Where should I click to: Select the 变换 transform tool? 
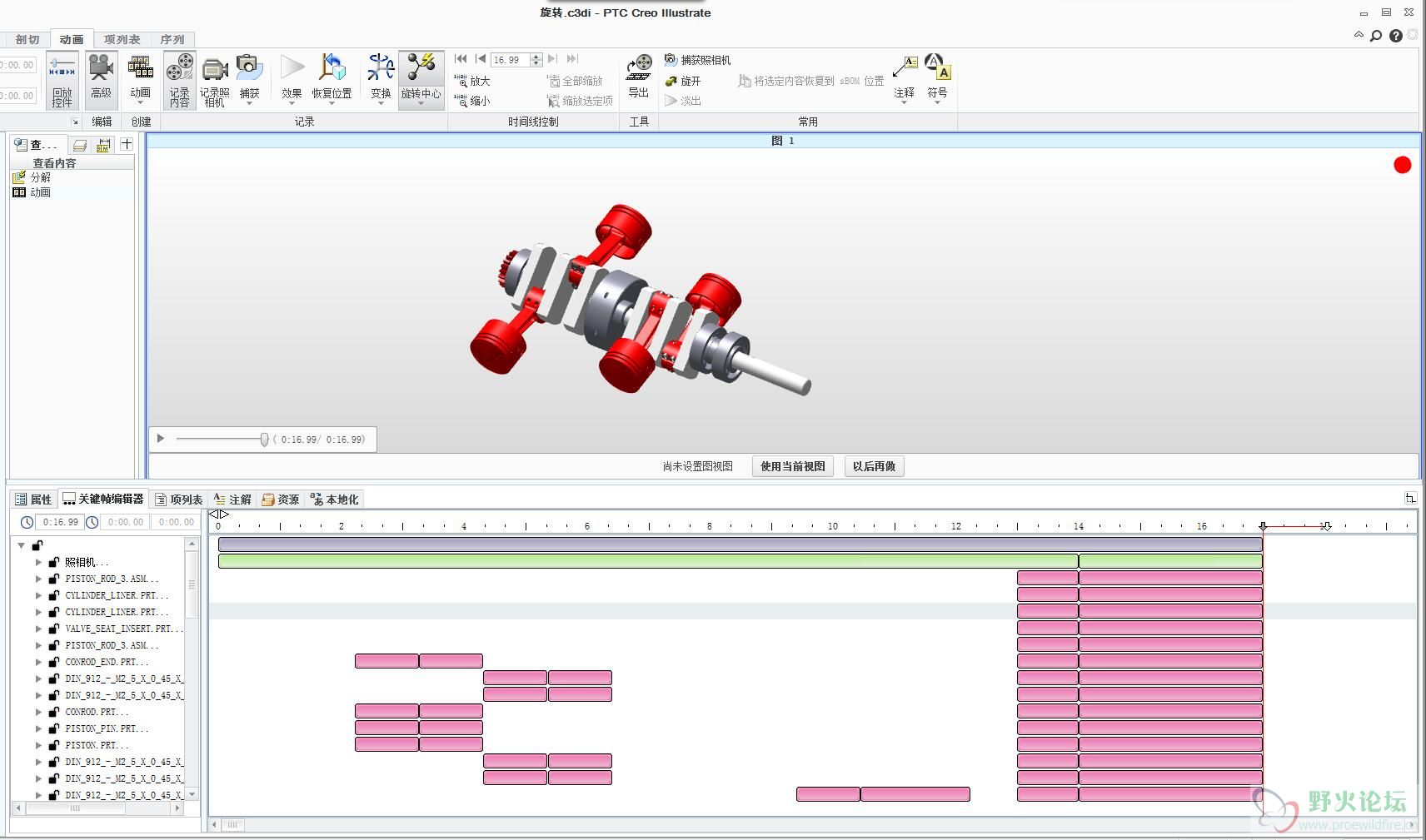click(381, 77)
